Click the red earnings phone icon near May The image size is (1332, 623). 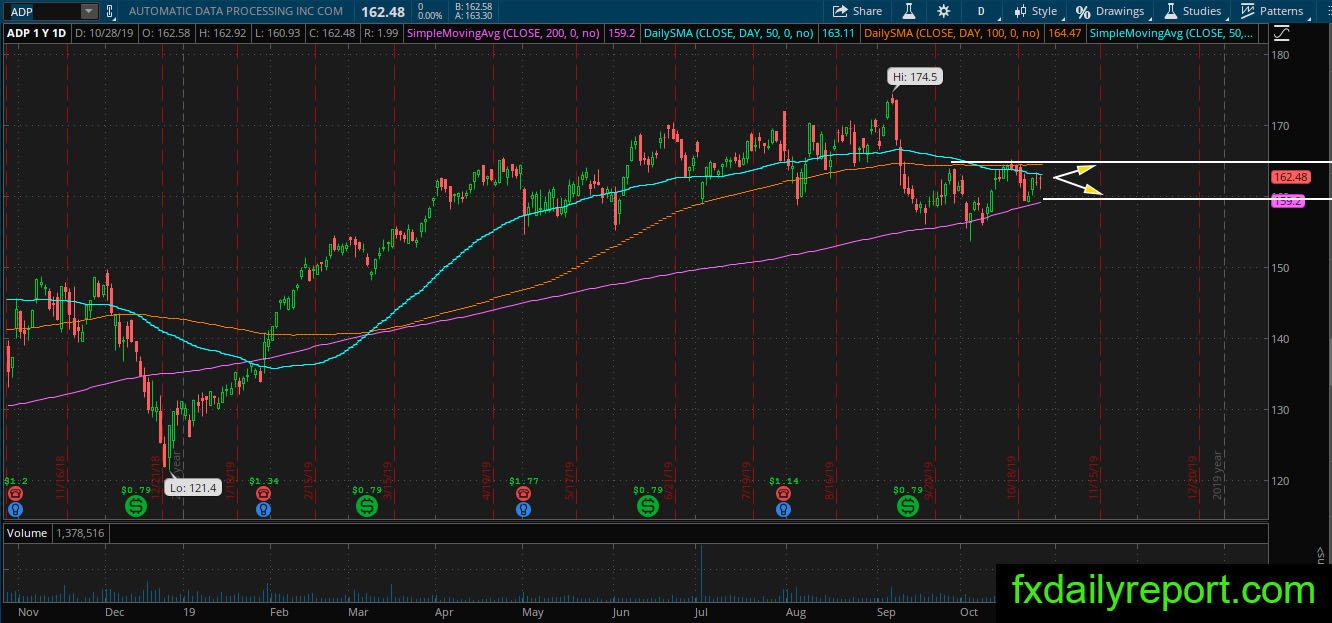[522, 493]
